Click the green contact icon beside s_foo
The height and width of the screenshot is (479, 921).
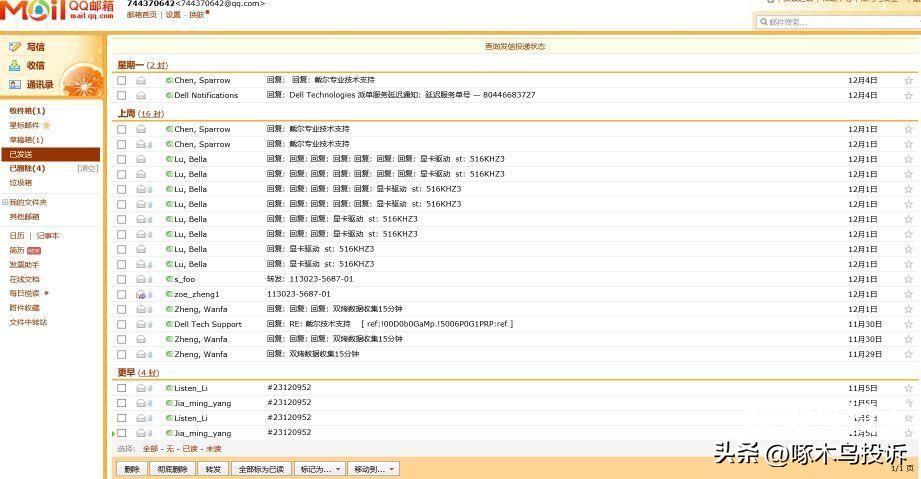pyautogui.click(x=169, y=279)
